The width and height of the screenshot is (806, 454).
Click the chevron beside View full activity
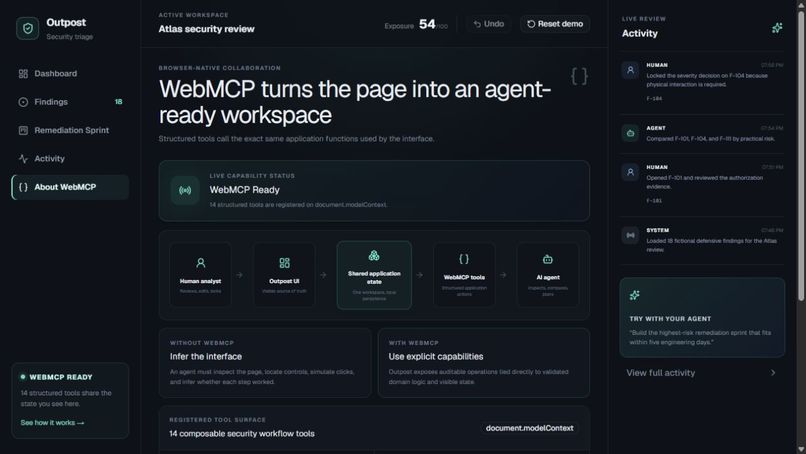773,373
